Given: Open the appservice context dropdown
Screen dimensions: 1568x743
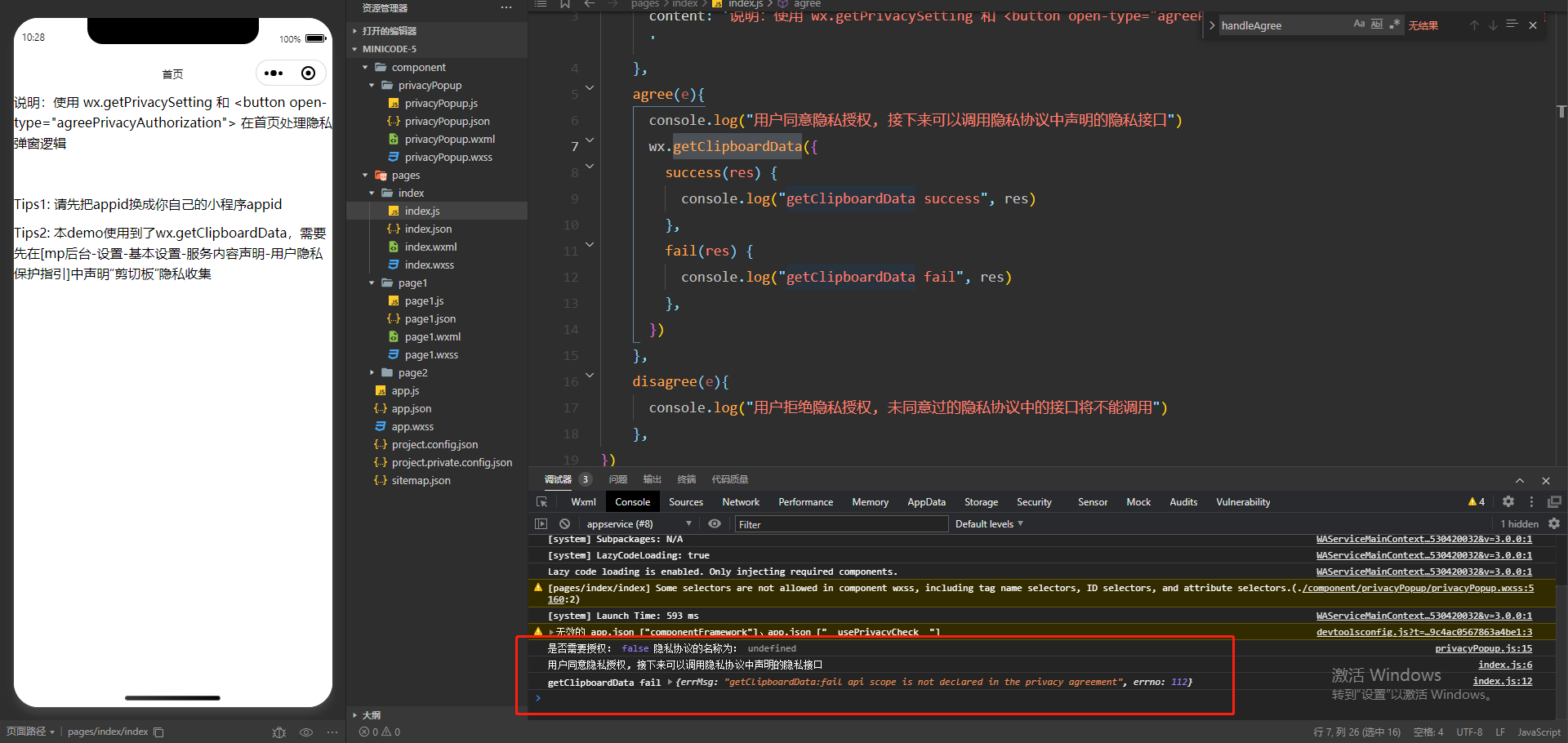Looking at the screenshot, I should [x=639, y=524].
